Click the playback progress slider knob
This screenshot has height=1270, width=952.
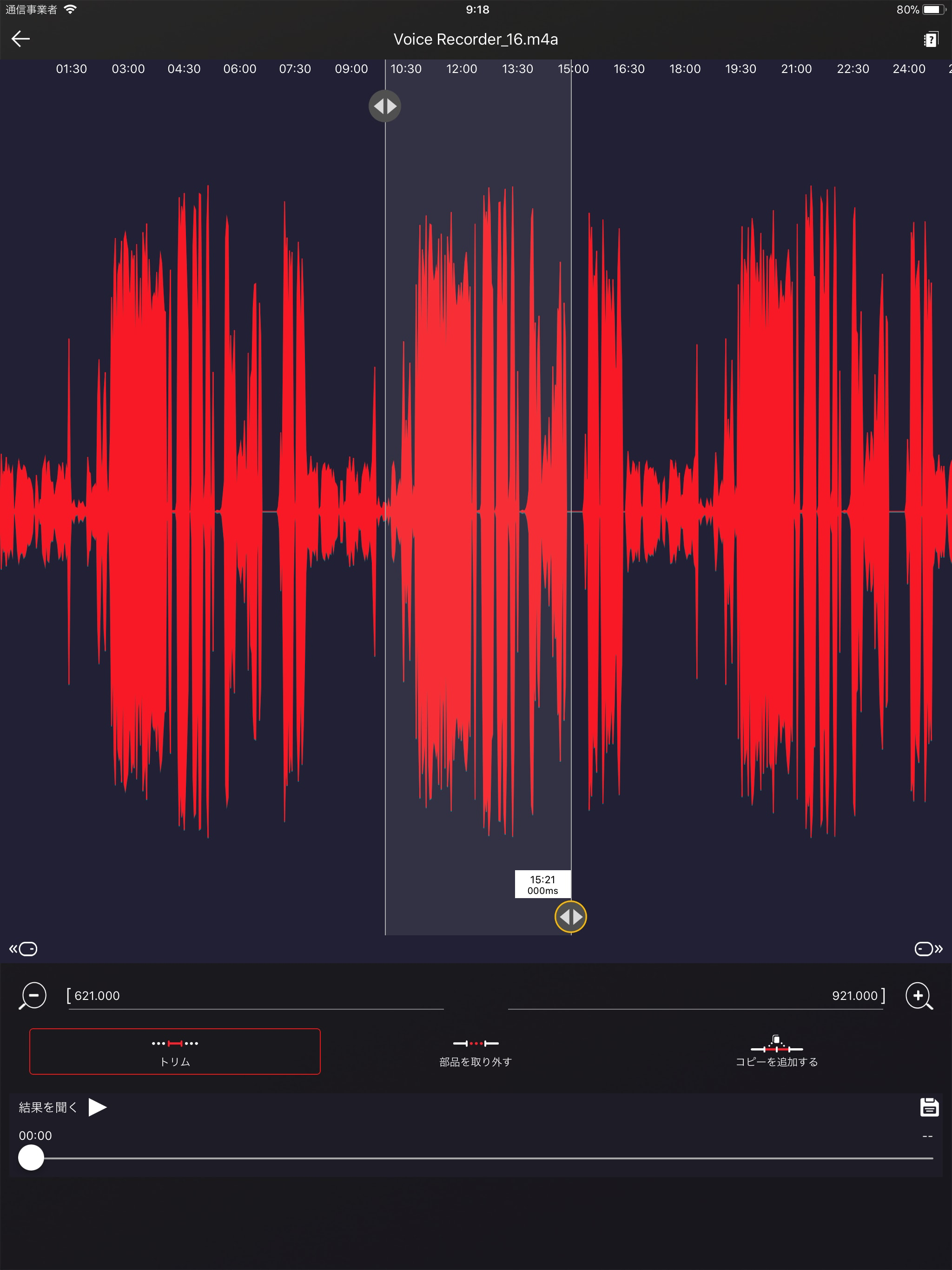pyautogui.click(x=31, y=1158)
